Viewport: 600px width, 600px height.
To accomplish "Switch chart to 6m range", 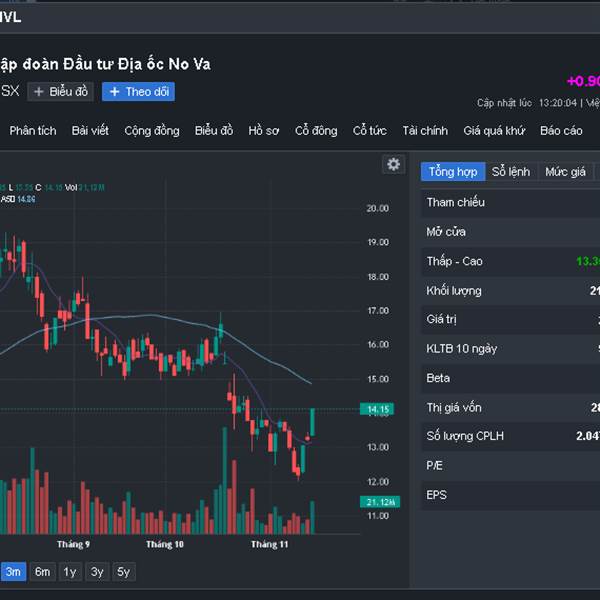I will coord(42,572).
